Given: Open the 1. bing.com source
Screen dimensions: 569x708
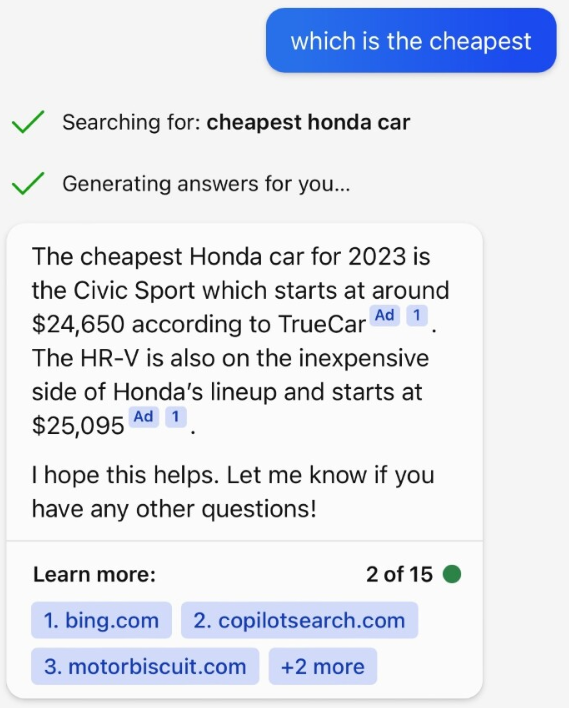Looking at the screenshot, I should tap(101, 620).
